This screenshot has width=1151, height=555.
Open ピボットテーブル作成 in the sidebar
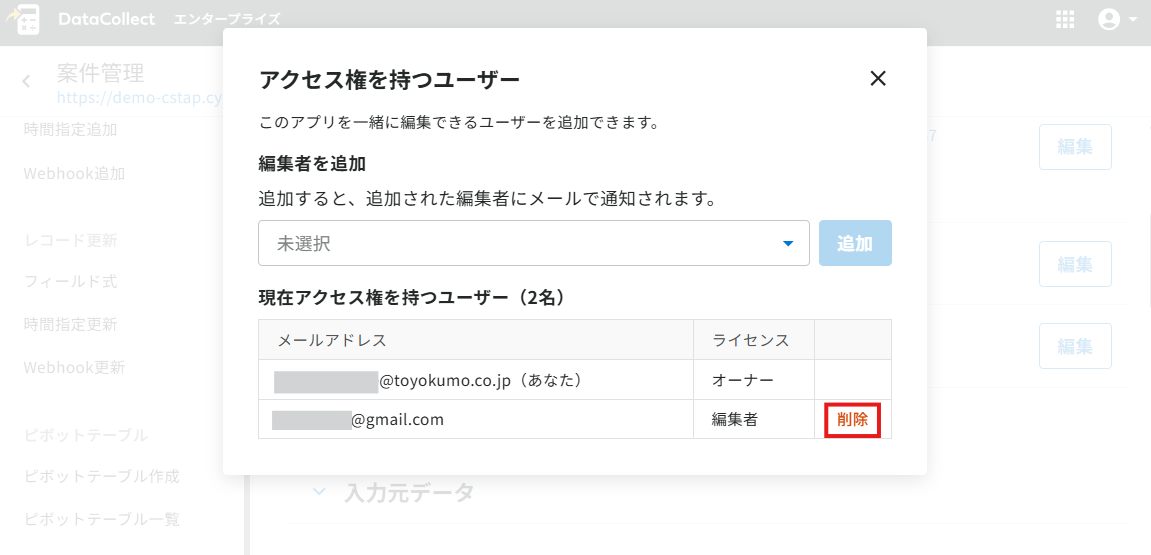[101, 476]
